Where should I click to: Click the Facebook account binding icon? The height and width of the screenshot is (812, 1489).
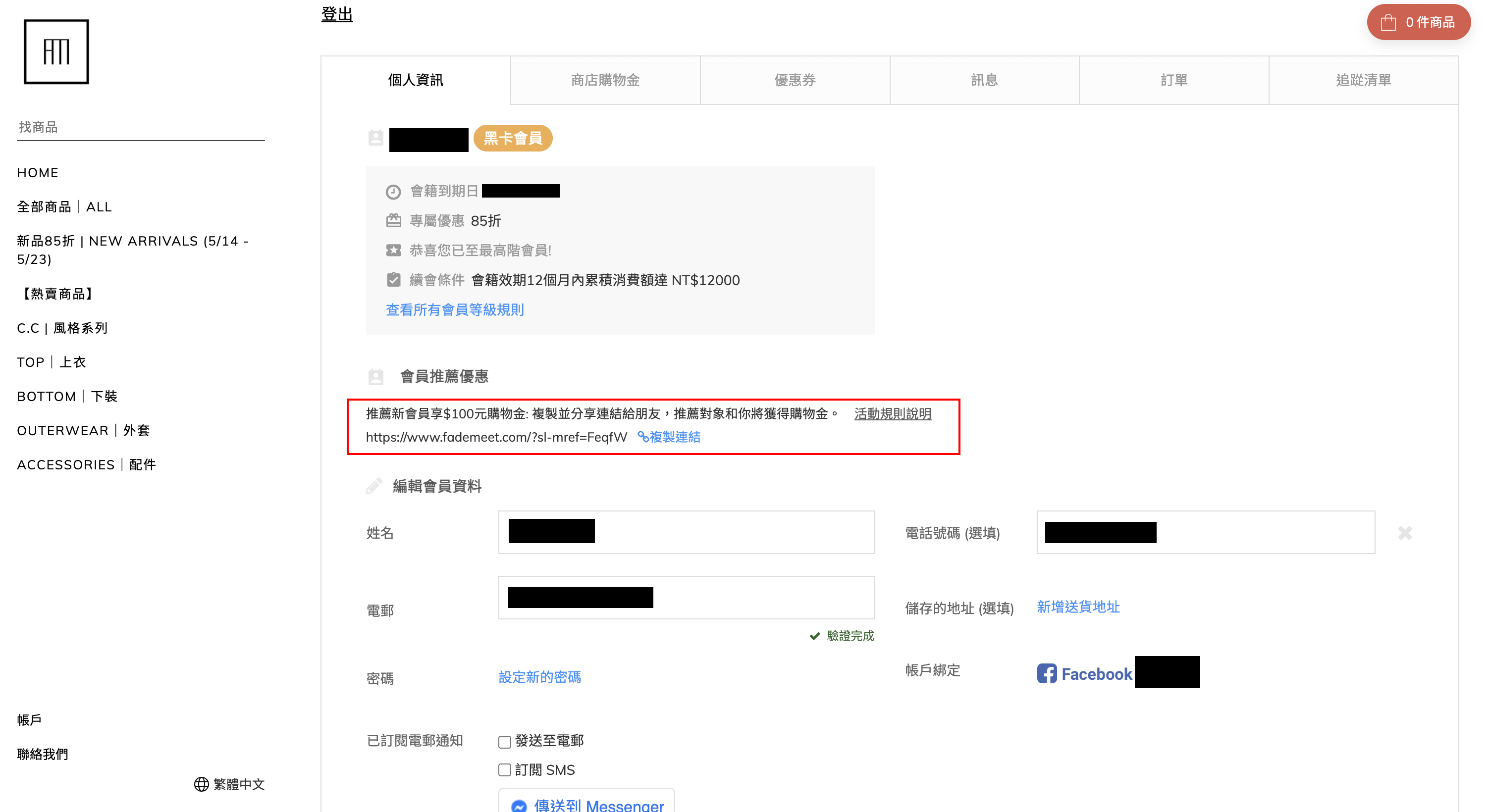click(1046, 673)
